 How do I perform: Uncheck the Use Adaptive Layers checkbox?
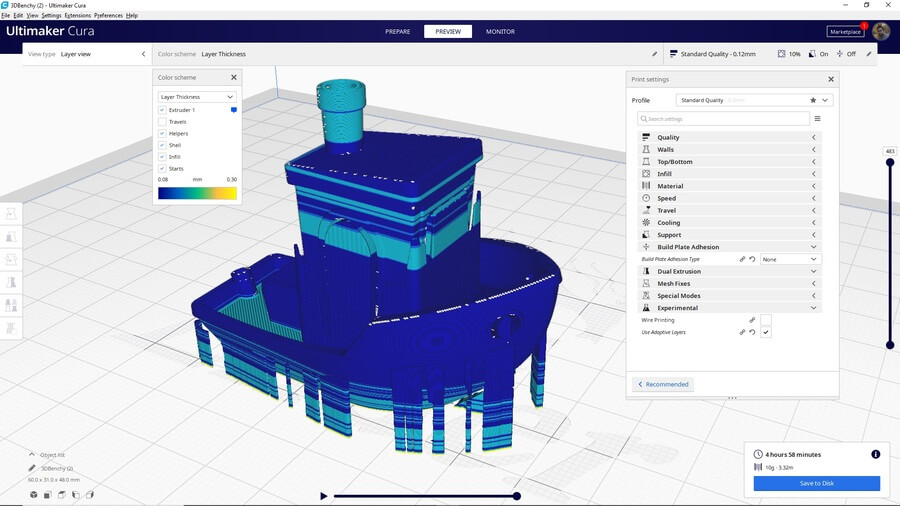pos(766,332)
